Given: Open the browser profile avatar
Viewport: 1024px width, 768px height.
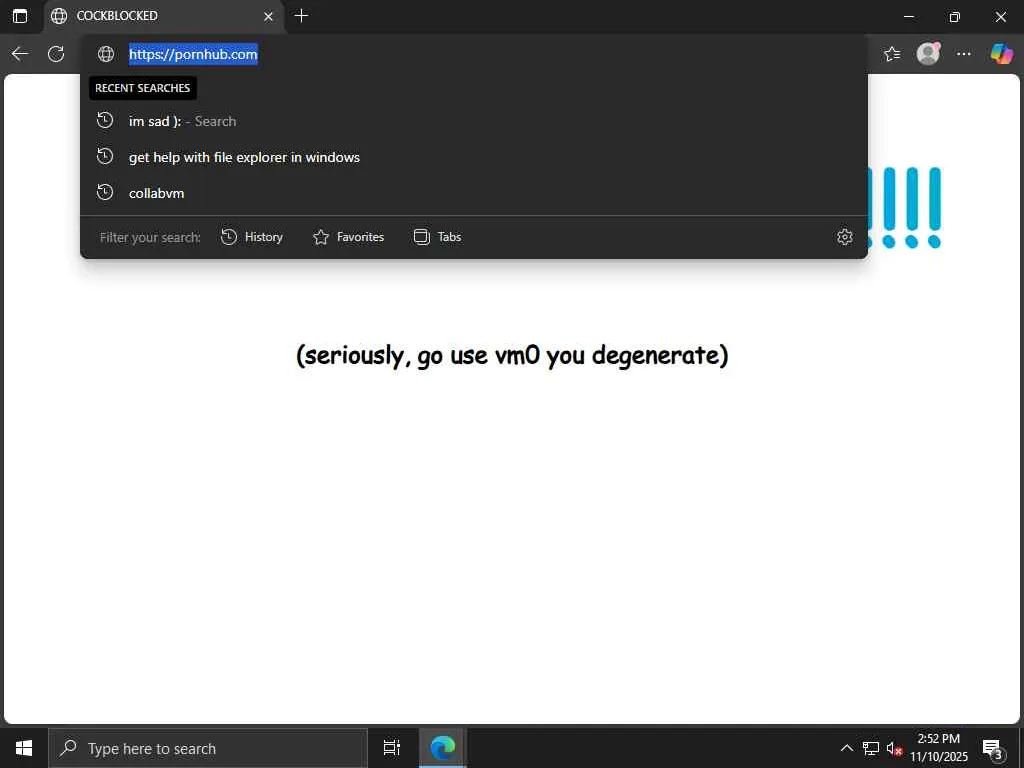Looking at the screenshot, I should (928, 54).
